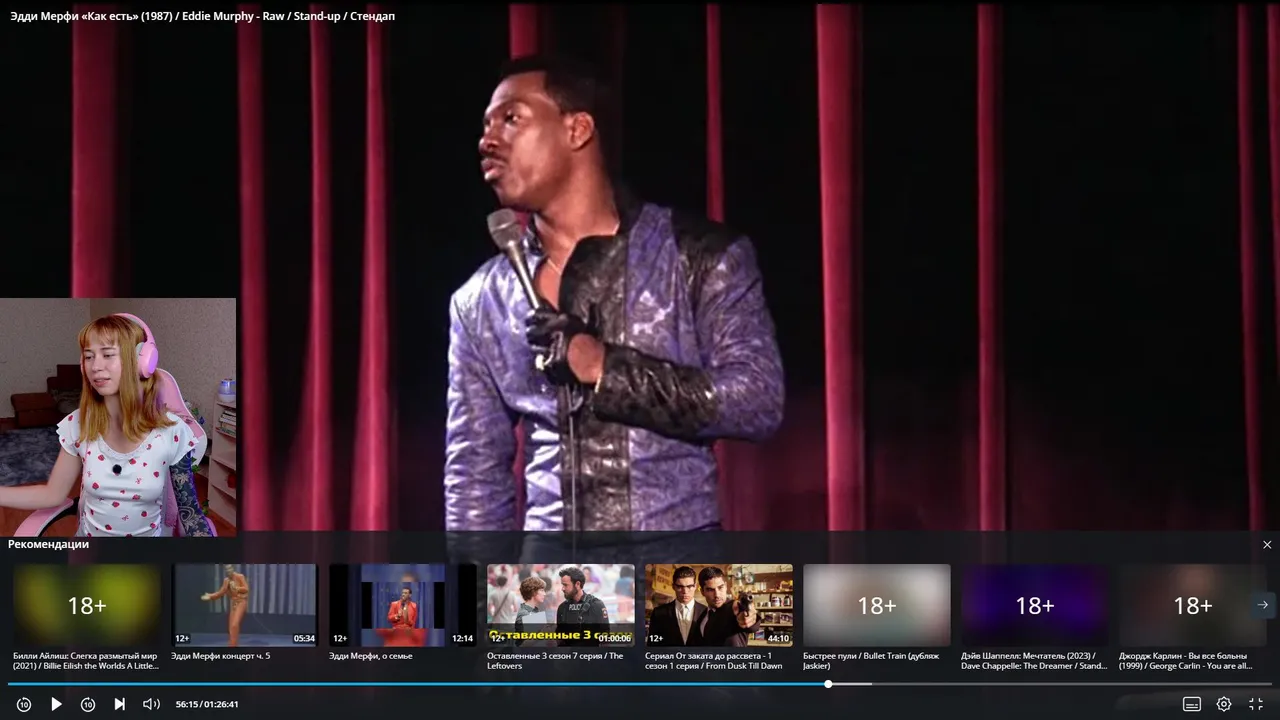Click title Эдди Мерфи концерт ч. 5
The image size is (1280, 720).
click(221, 656)
